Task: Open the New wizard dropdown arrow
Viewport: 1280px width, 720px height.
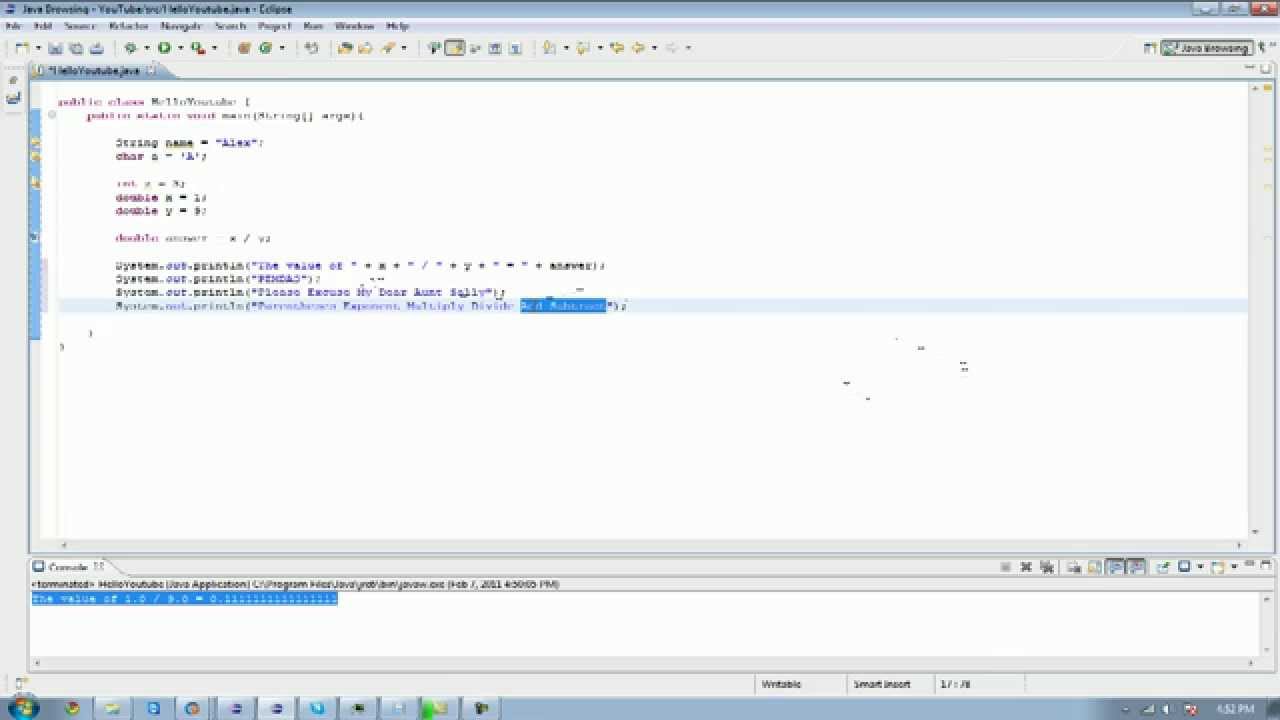Action: pos(38,48)
